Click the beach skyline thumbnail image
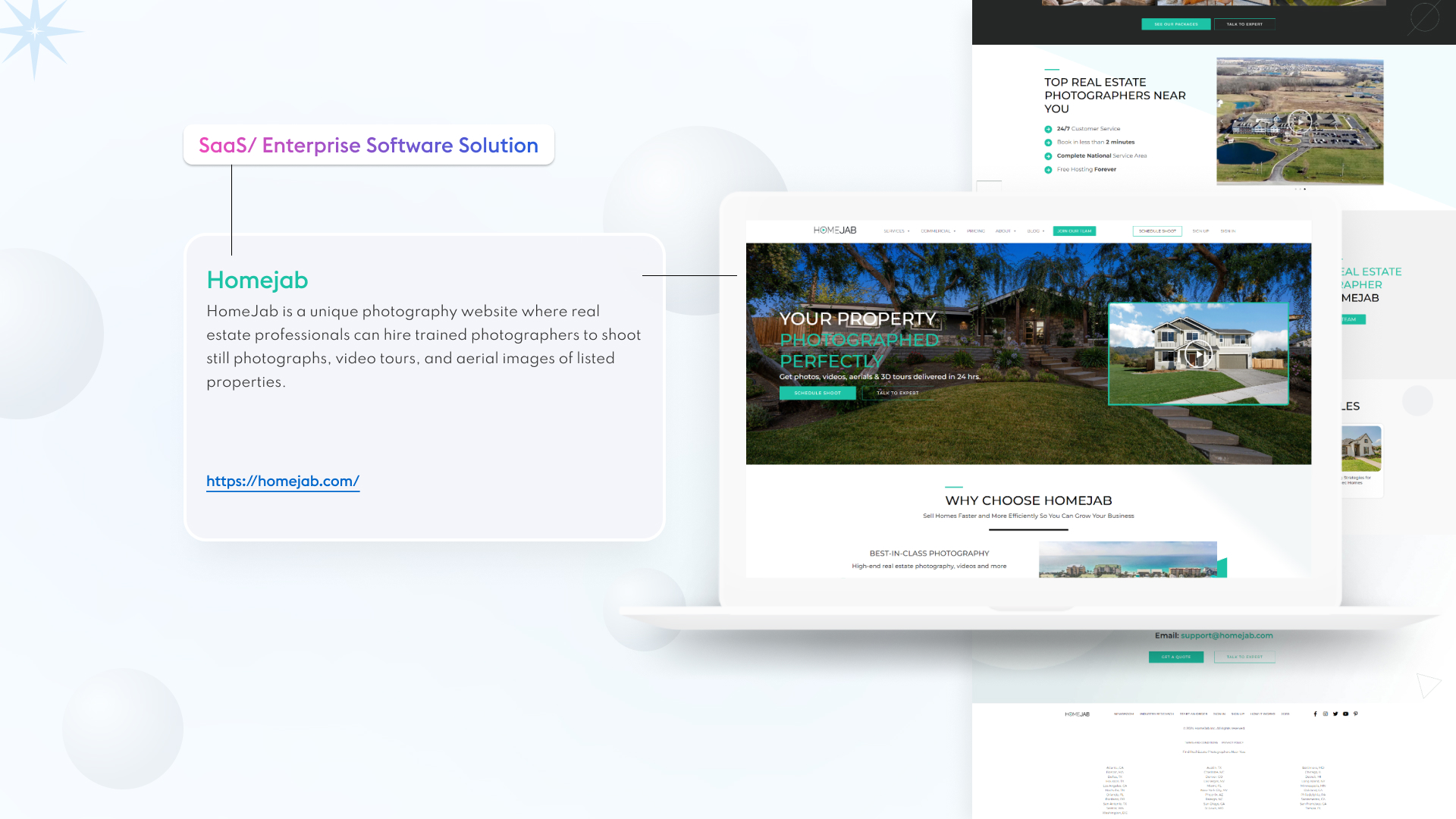Screen dimensions: 1456x819 pyautogui.click(x=1128, y=560)
